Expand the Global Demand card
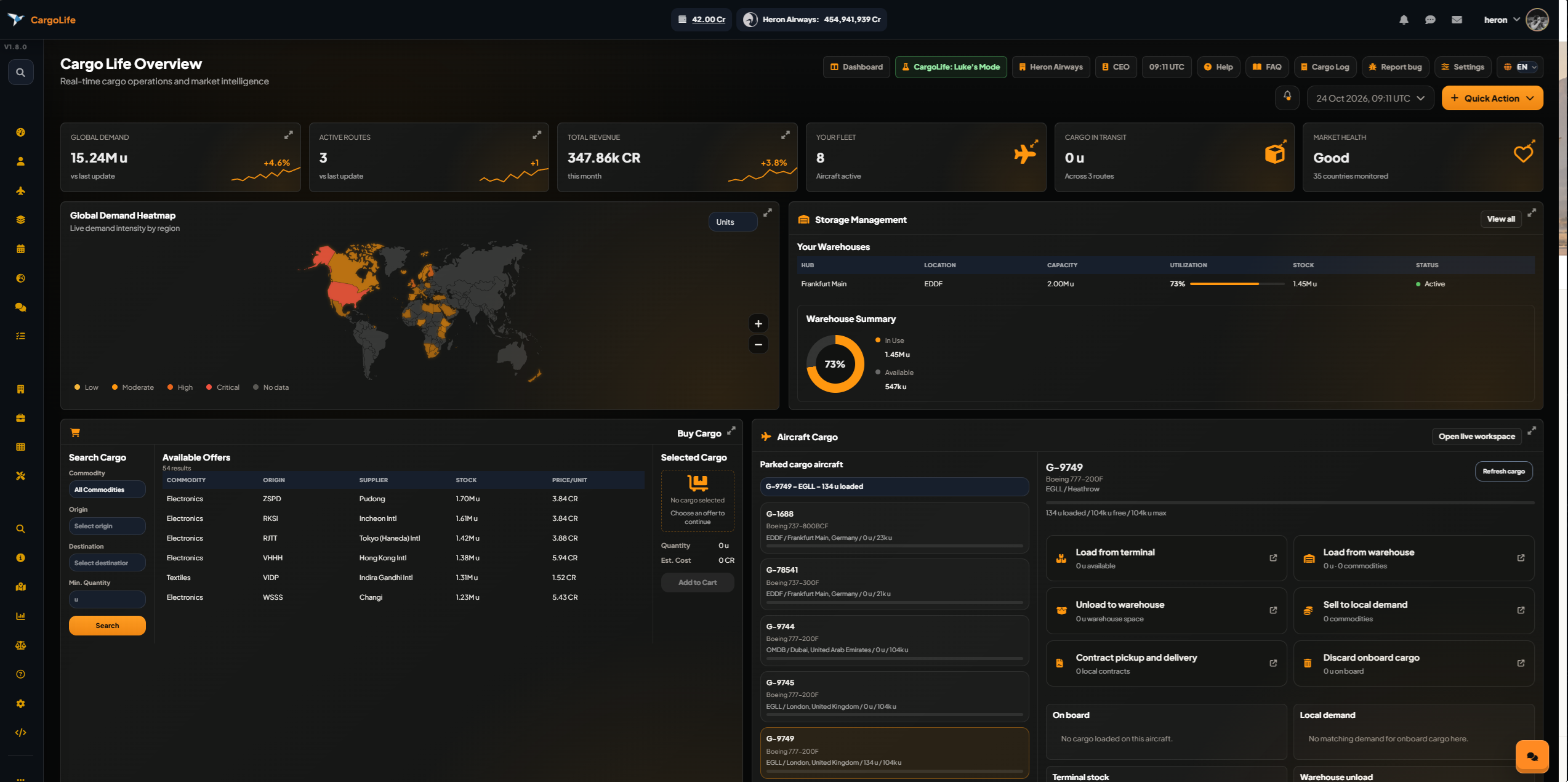 click(x=288, y=135)
